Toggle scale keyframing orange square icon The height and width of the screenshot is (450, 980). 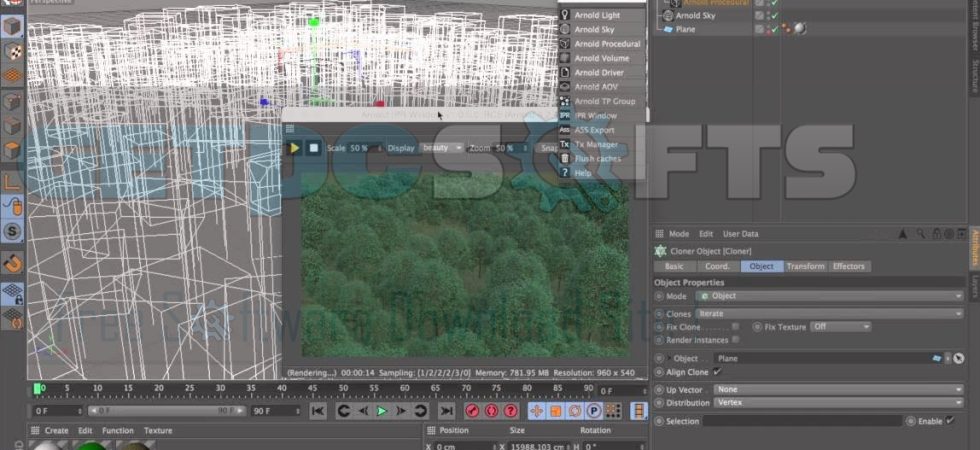pyautogui.click(x=556, y=411)
